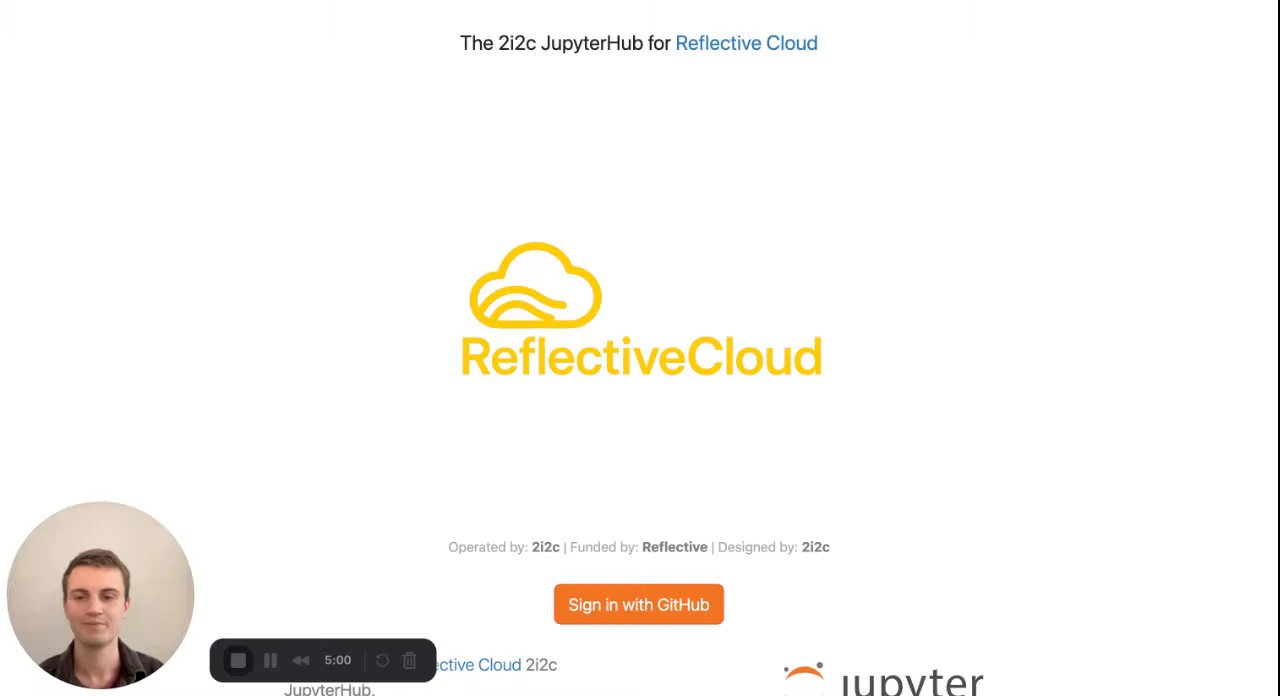Open the Reflective funder link
This screenshot has width=1280, height=696.
pos(674,547)
